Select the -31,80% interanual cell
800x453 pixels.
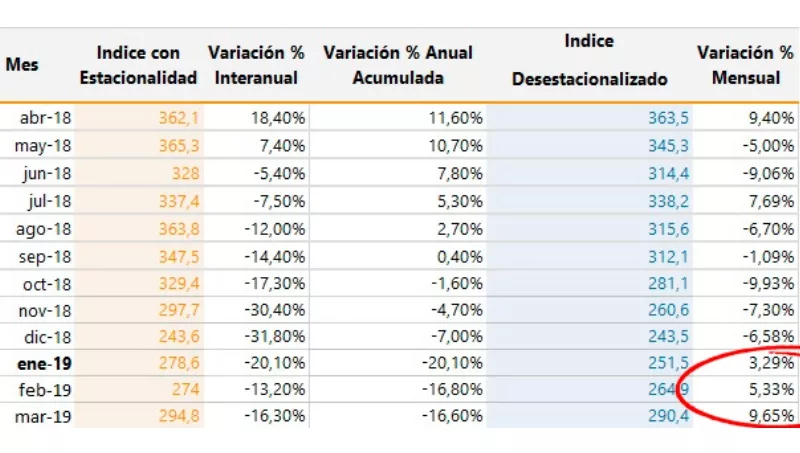[x=276, y=335]
